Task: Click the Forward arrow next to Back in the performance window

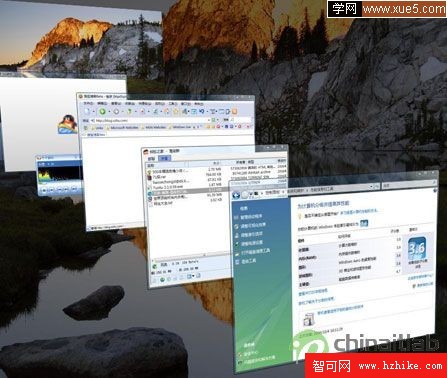Action: [x=245, y=194]
